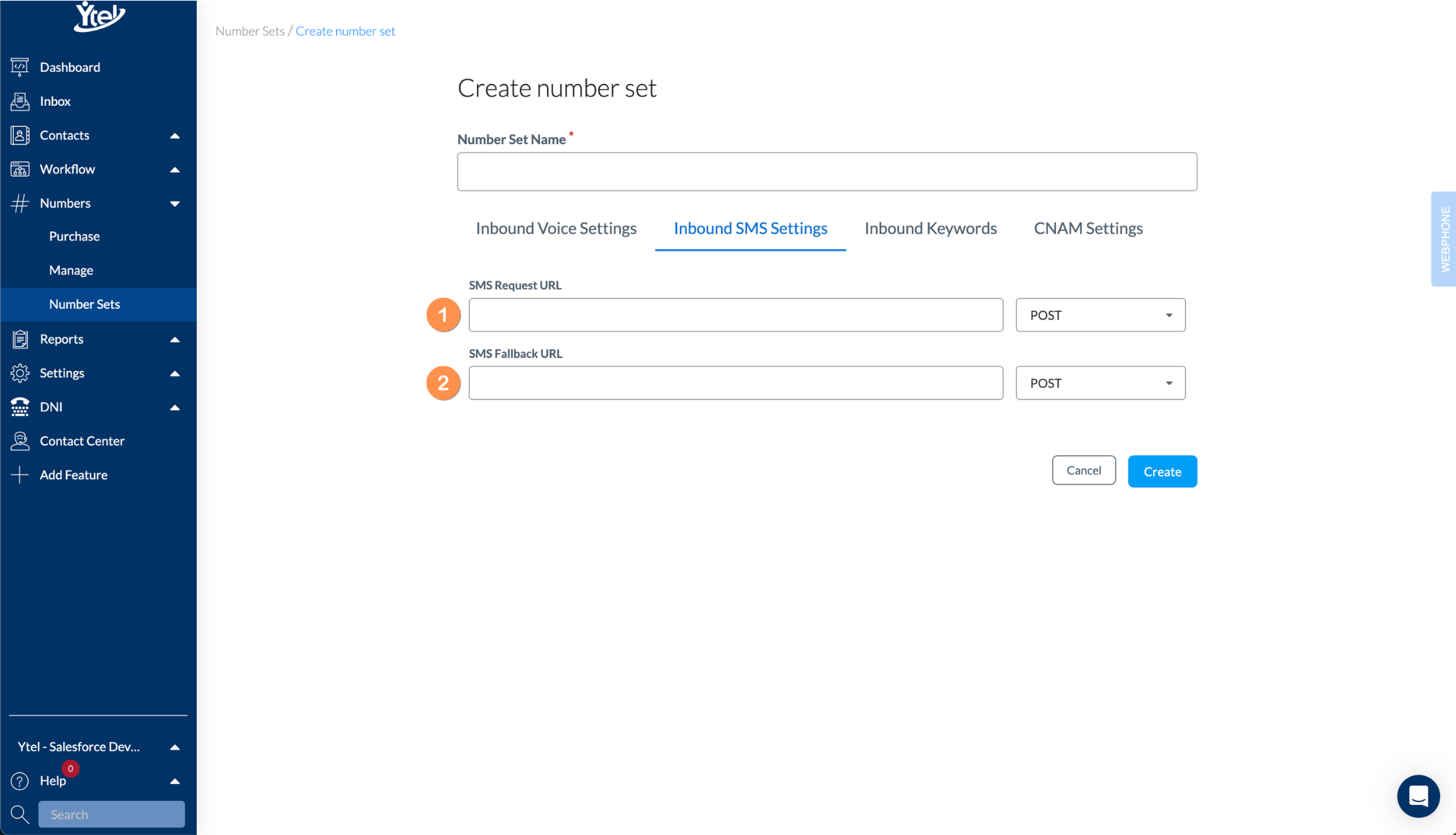Open SMS Fallback URL method dropdown
Viewport: 1456px width, 835px height.
pos(1100,383)
